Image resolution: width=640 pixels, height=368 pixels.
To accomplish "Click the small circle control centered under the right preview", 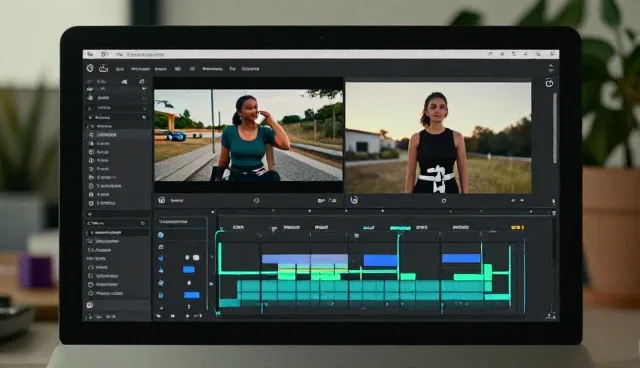I will [444, 201].
